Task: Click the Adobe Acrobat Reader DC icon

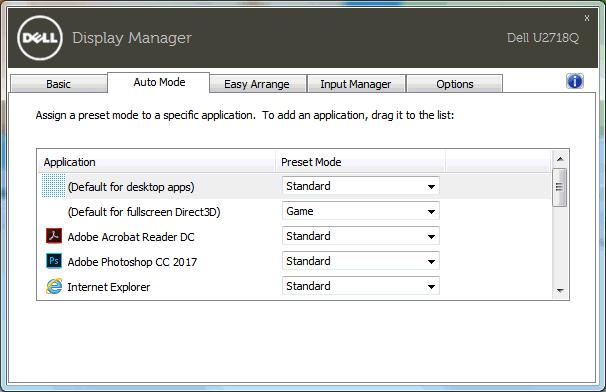Action: tap(54, 236)
